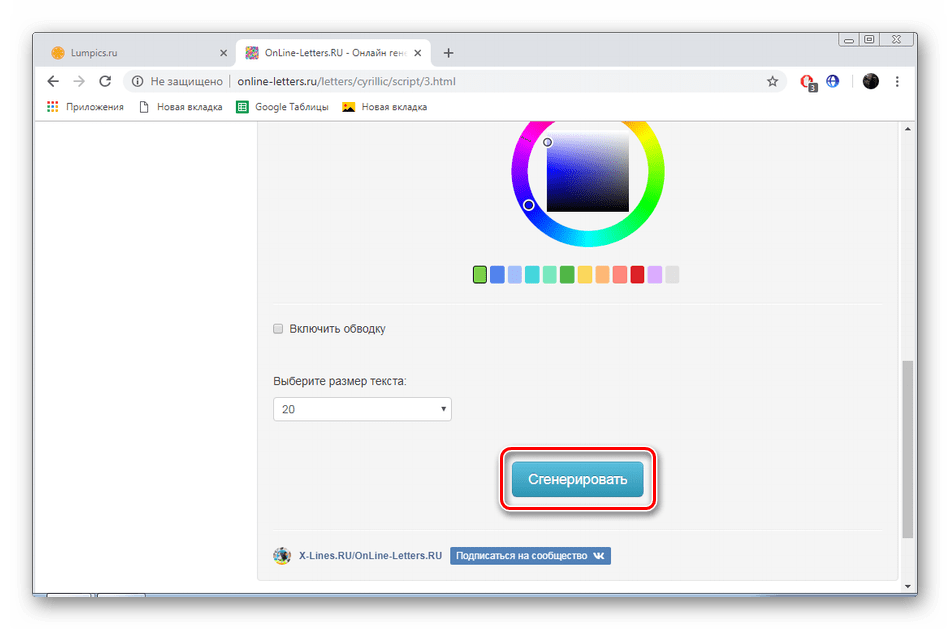Click the address bar URL
950x629 pixels.
[346, 81]
